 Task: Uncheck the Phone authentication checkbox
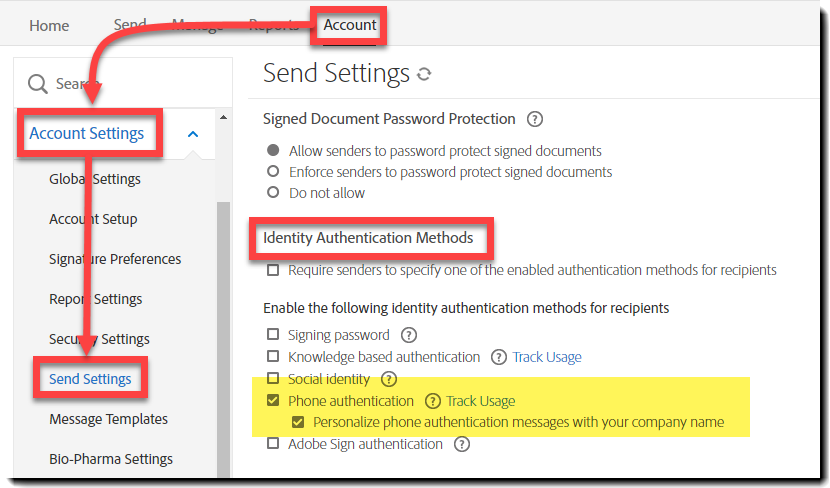[x=273, y=400]
